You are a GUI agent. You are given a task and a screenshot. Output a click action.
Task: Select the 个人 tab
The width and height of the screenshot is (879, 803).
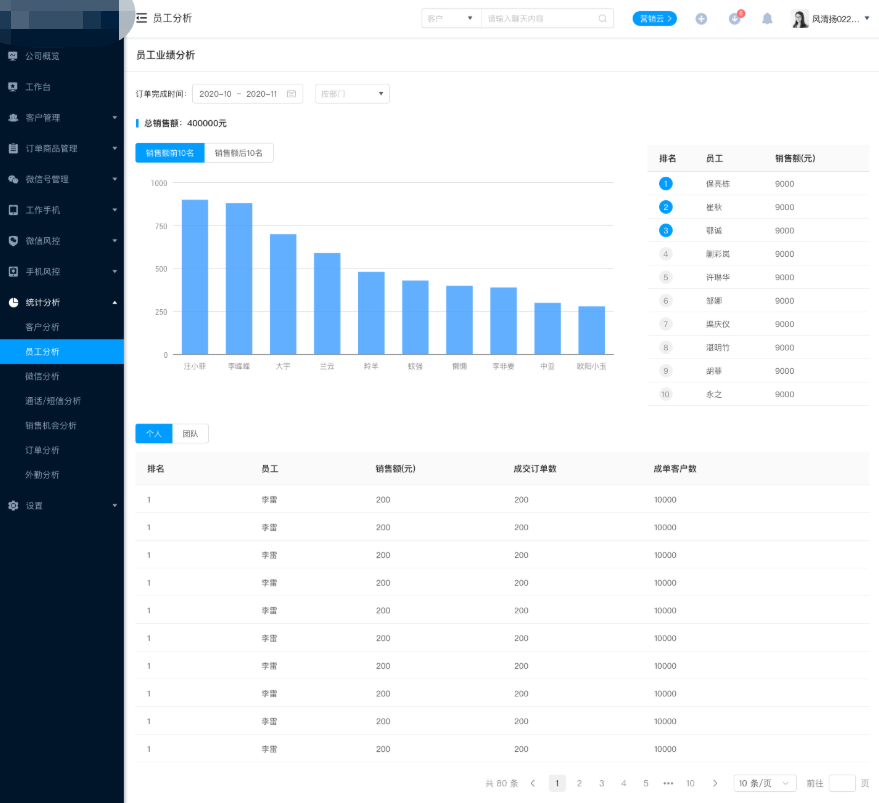point(154,433)
